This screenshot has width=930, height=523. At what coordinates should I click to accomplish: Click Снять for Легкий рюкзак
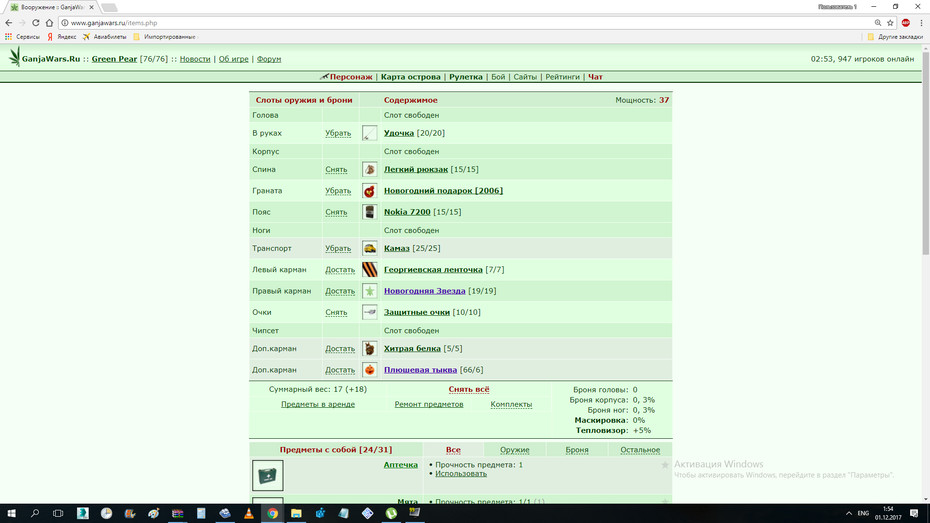[336, 170]
